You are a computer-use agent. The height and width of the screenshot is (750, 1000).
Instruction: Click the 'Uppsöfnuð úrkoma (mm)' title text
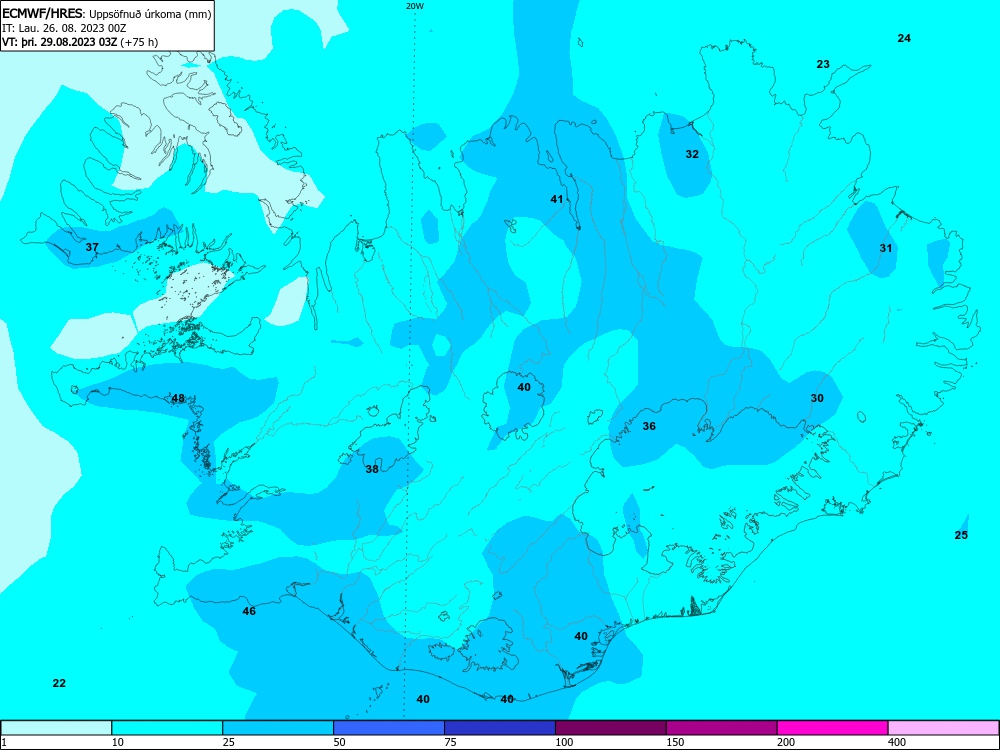(x=149, y=13)
